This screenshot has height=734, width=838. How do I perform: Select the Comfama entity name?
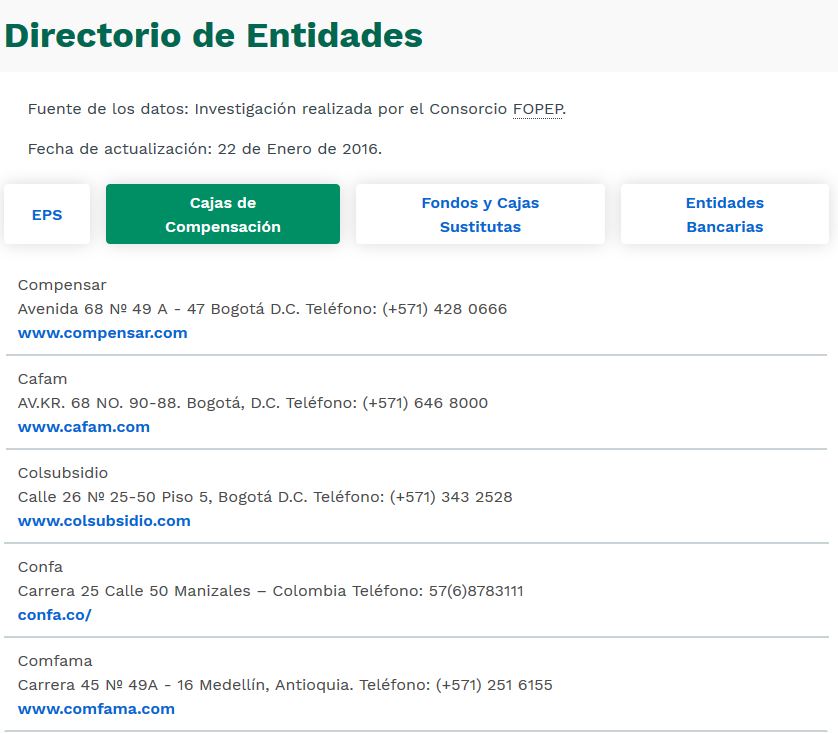coord(55,661)
